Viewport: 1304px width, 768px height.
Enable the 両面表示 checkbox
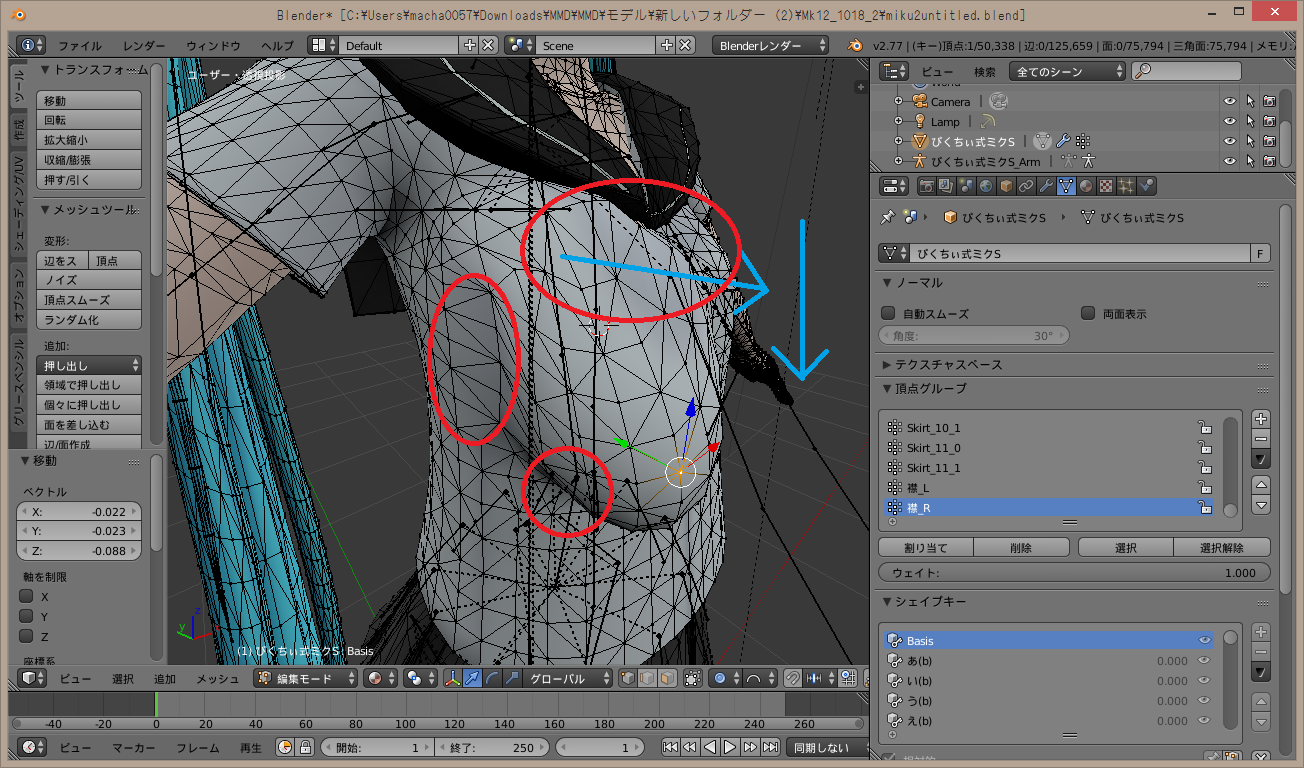1088,313
